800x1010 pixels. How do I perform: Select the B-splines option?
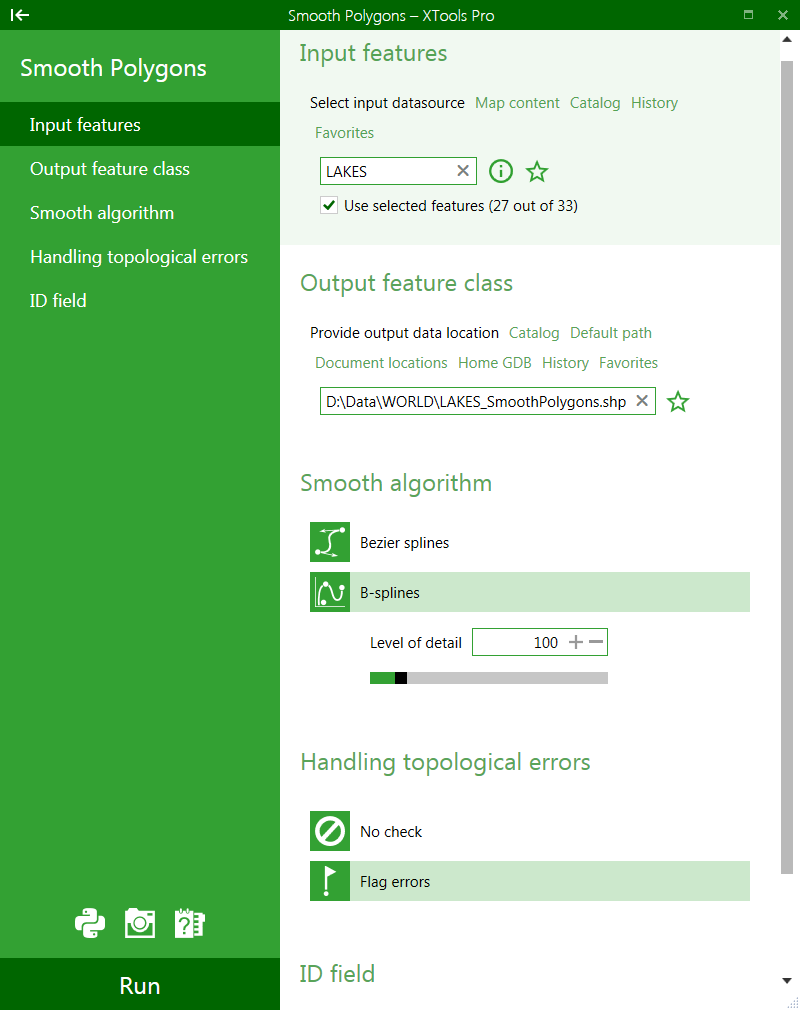[x=529, y=592]
